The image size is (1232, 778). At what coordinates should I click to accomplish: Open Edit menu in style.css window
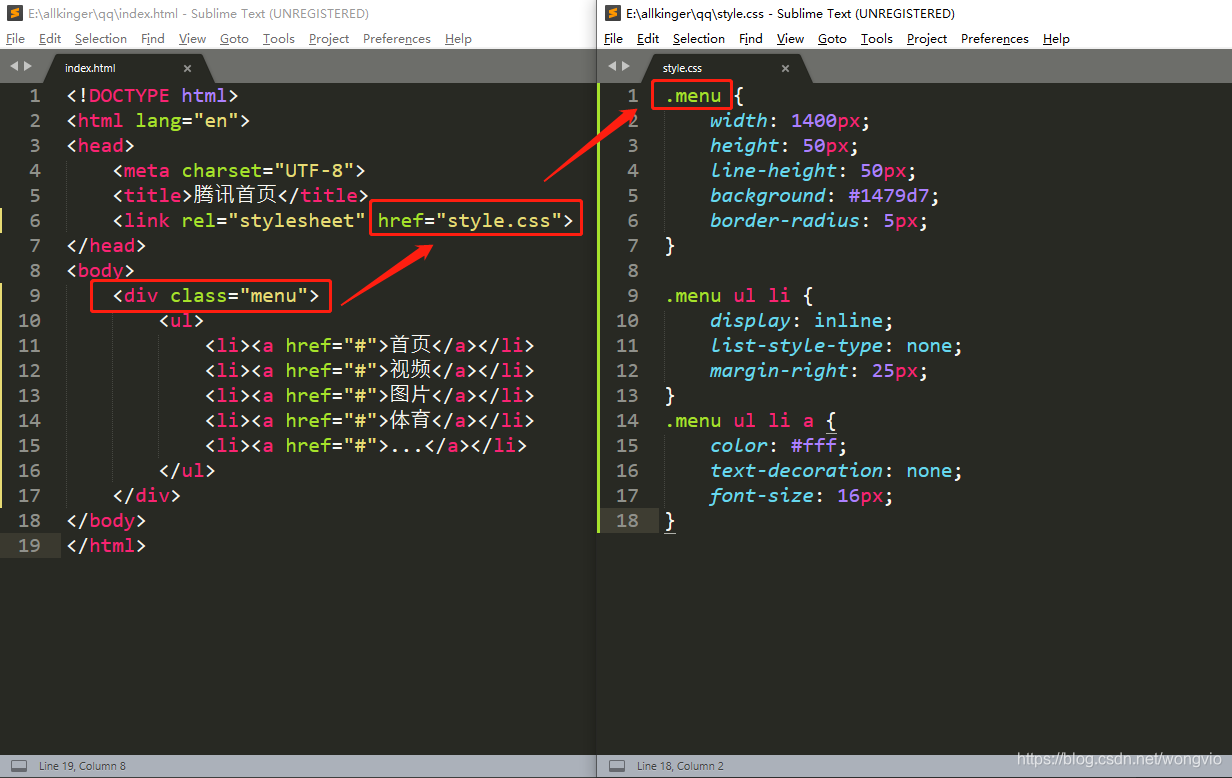648,39
